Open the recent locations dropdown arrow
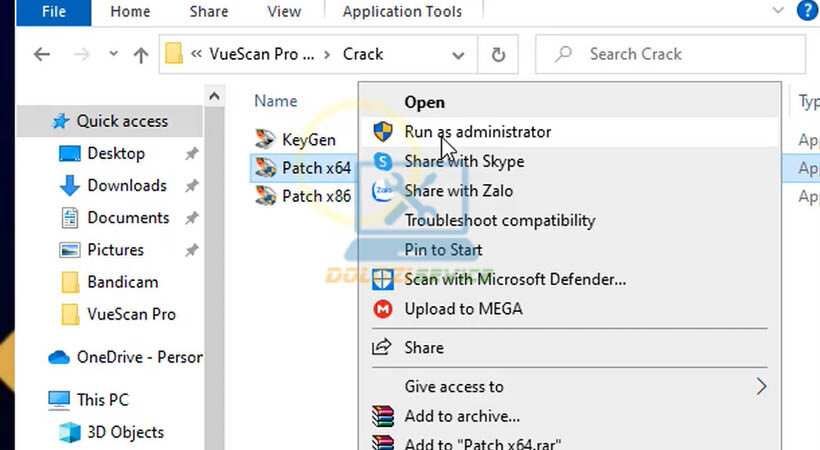The width and height of the screenshot is (820, 450). point(113,55)
